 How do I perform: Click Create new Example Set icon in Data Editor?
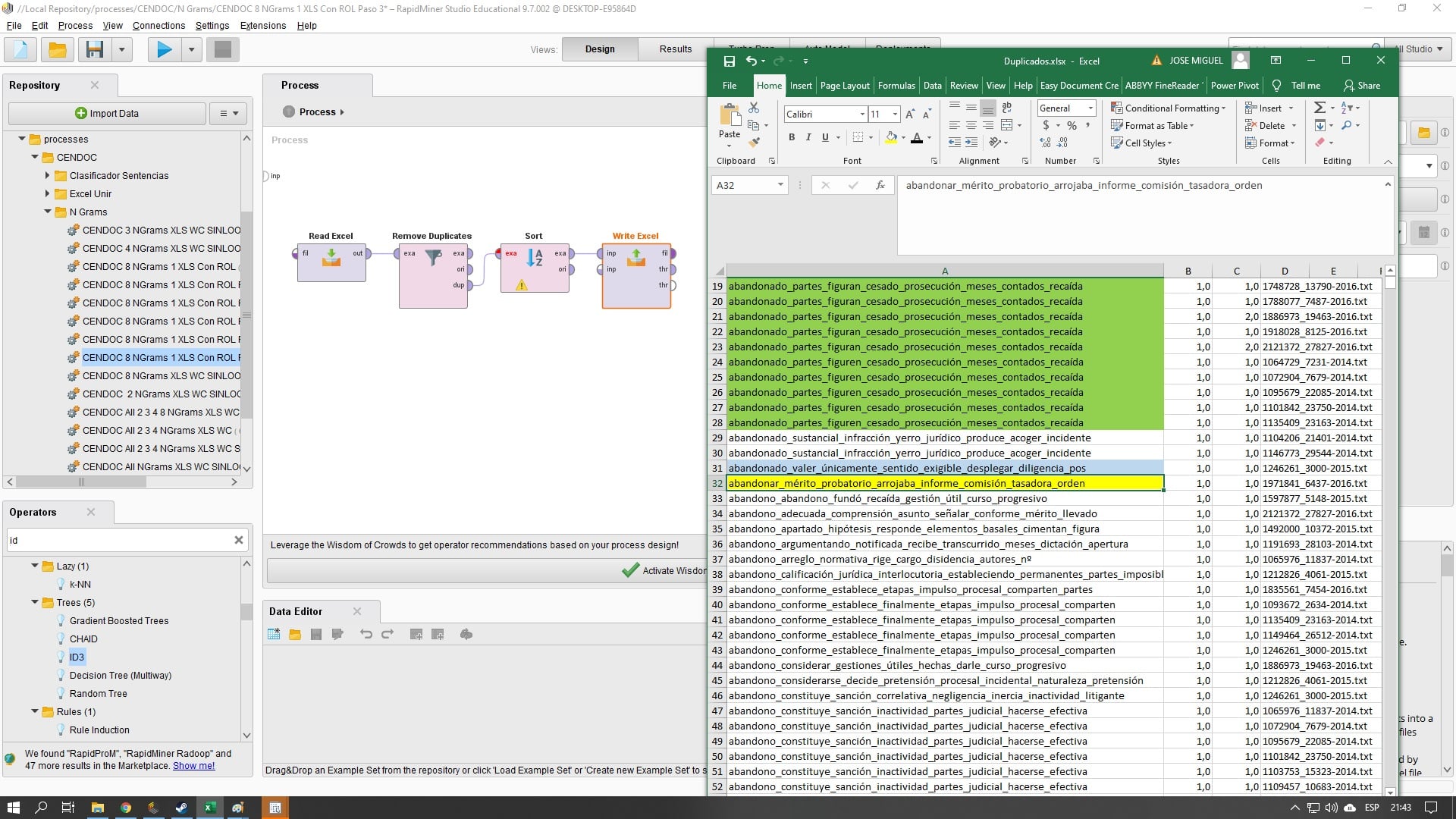tap(274, 635)
